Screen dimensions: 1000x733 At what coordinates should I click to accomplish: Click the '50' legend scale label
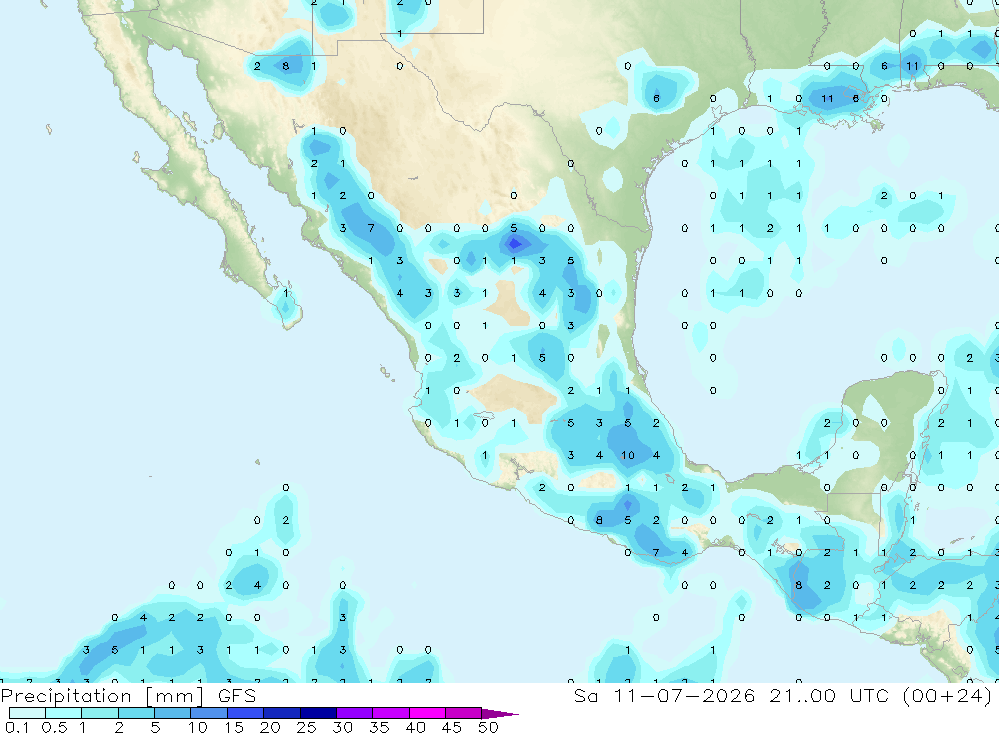488,727
